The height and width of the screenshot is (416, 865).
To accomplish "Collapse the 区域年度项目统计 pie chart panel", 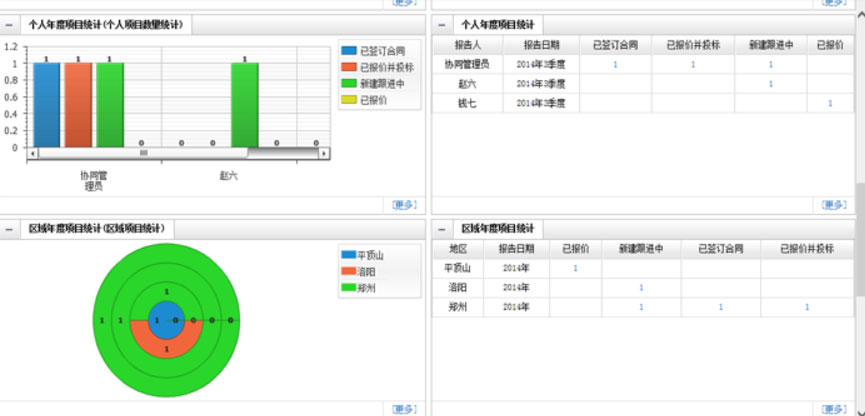I will tap(9, 229).
